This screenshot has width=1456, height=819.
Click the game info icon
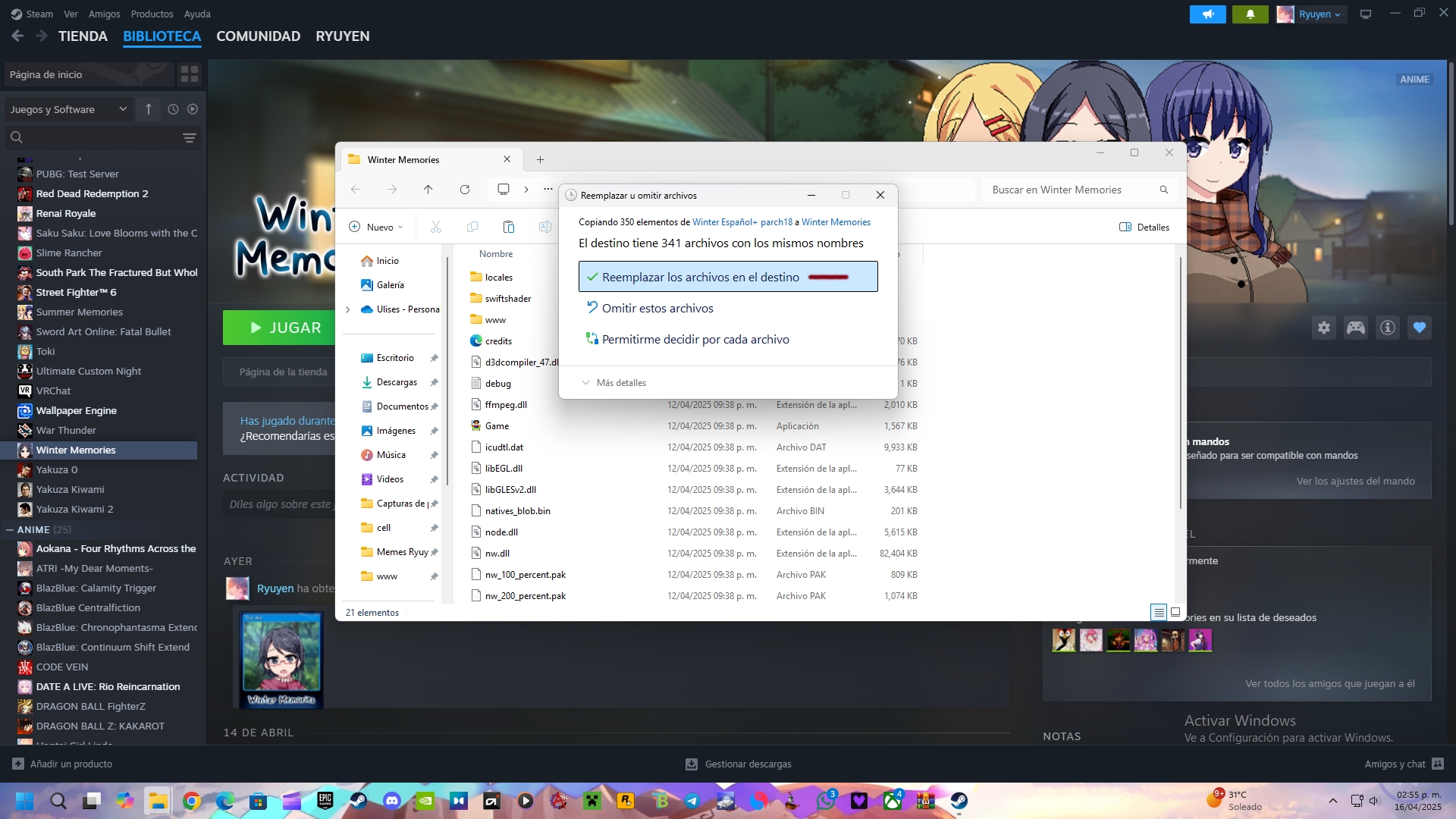pos(1388,328)
